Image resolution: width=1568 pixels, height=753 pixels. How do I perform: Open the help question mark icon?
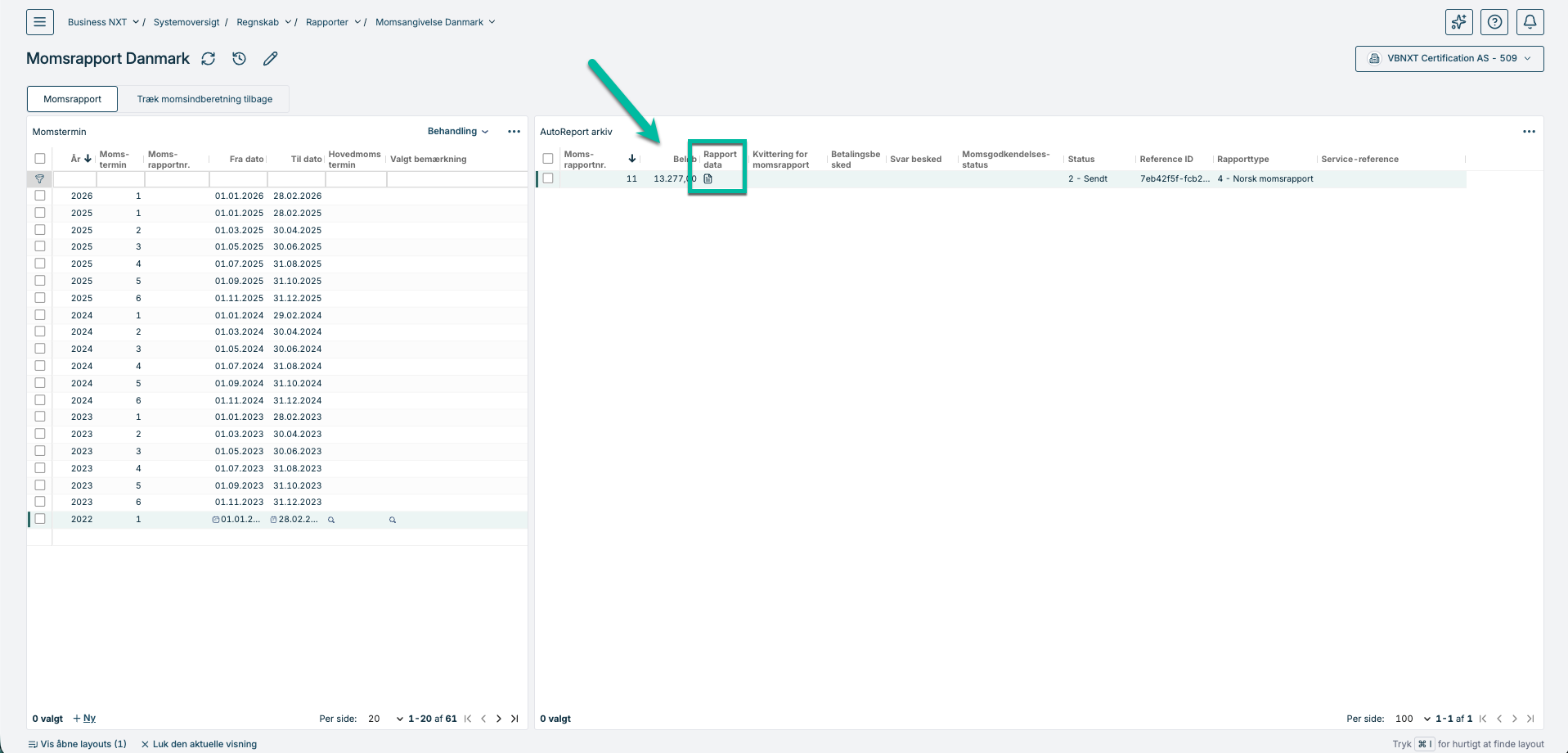[x=1494, y=22]
